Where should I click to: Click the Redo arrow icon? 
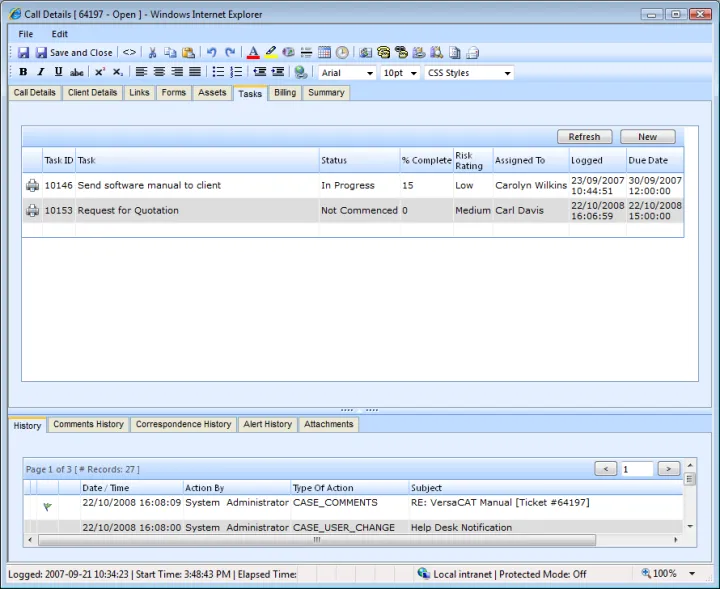[230, 53]
